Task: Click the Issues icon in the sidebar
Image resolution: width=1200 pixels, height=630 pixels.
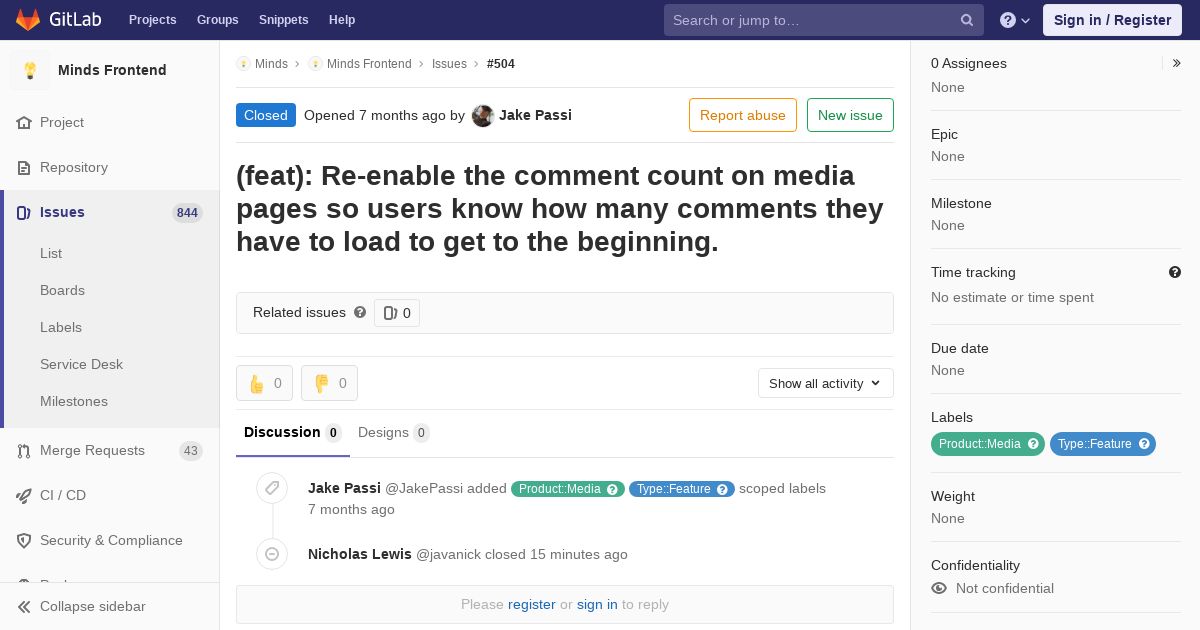Action: point(24,212)
